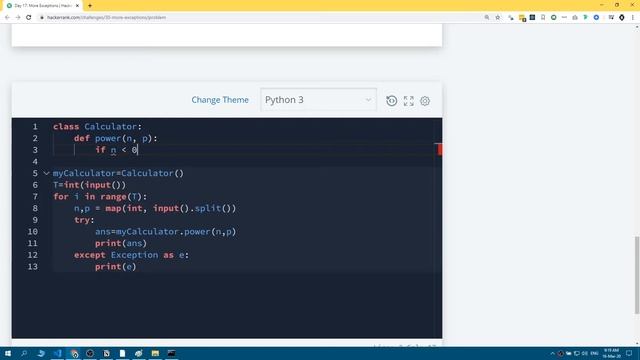Open the Windows Start menu
The width and height of the screenshot is (640, 360).
click(8, 353)
